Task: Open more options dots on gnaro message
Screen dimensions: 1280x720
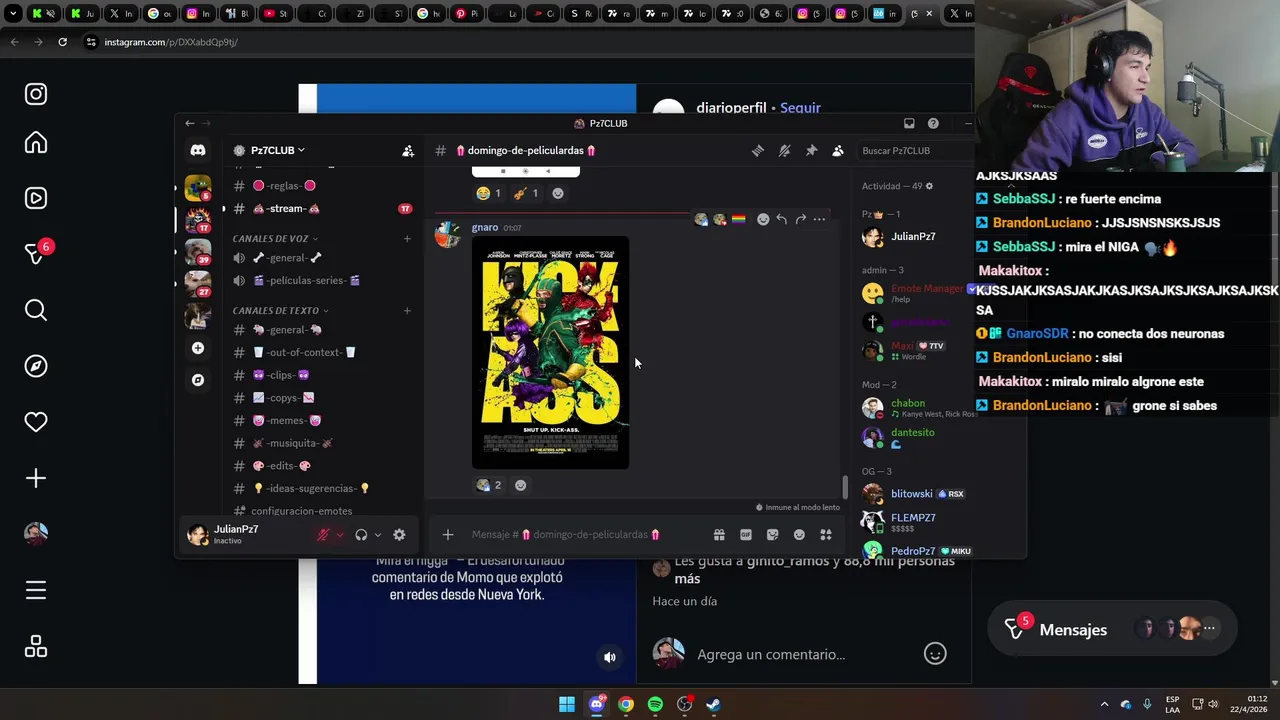Action: (x=819, y=219)
